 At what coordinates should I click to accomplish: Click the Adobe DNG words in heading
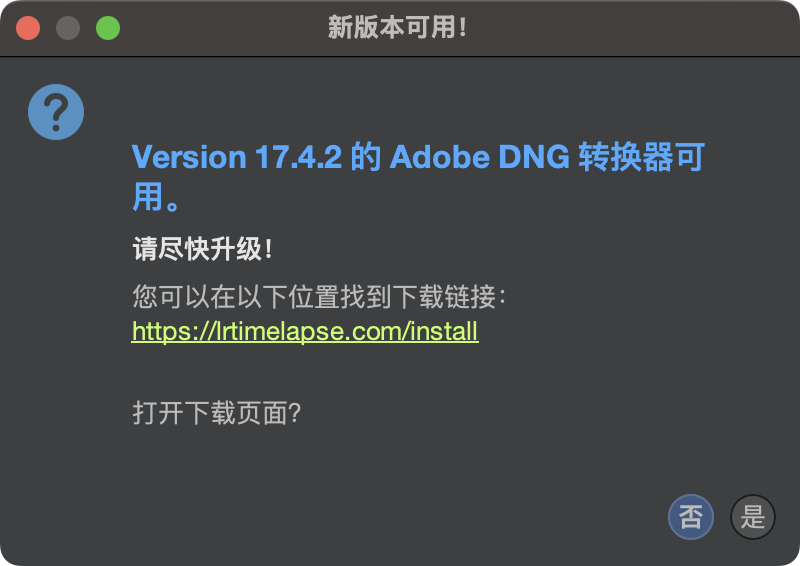480,157
